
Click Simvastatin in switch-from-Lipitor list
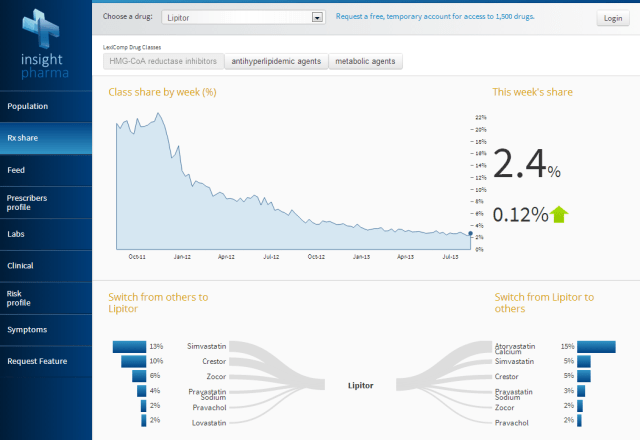pyautogui.click(x=514, y=361)
